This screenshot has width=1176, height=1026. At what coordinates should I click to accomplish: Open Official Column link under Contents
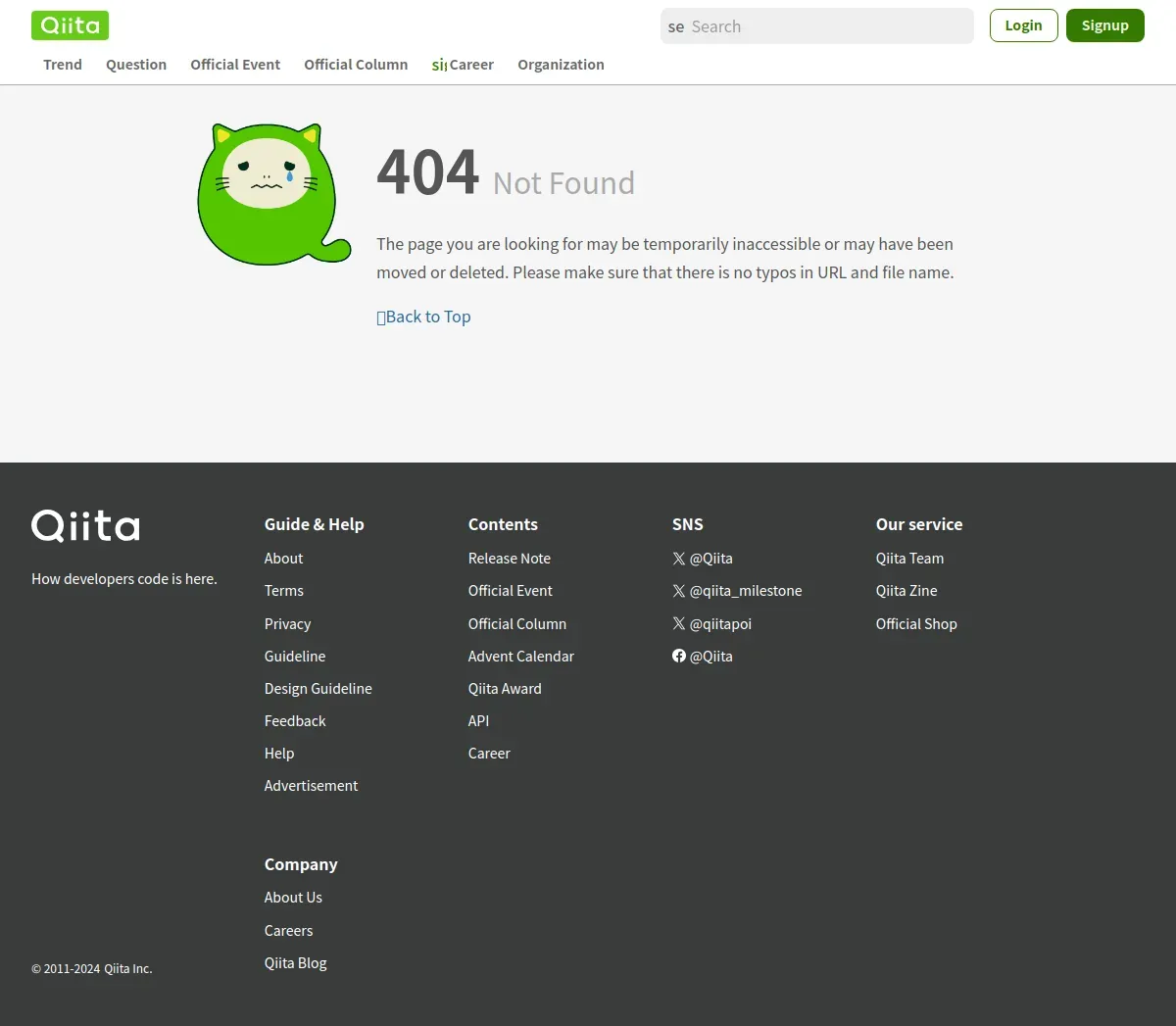click(517, 624)
